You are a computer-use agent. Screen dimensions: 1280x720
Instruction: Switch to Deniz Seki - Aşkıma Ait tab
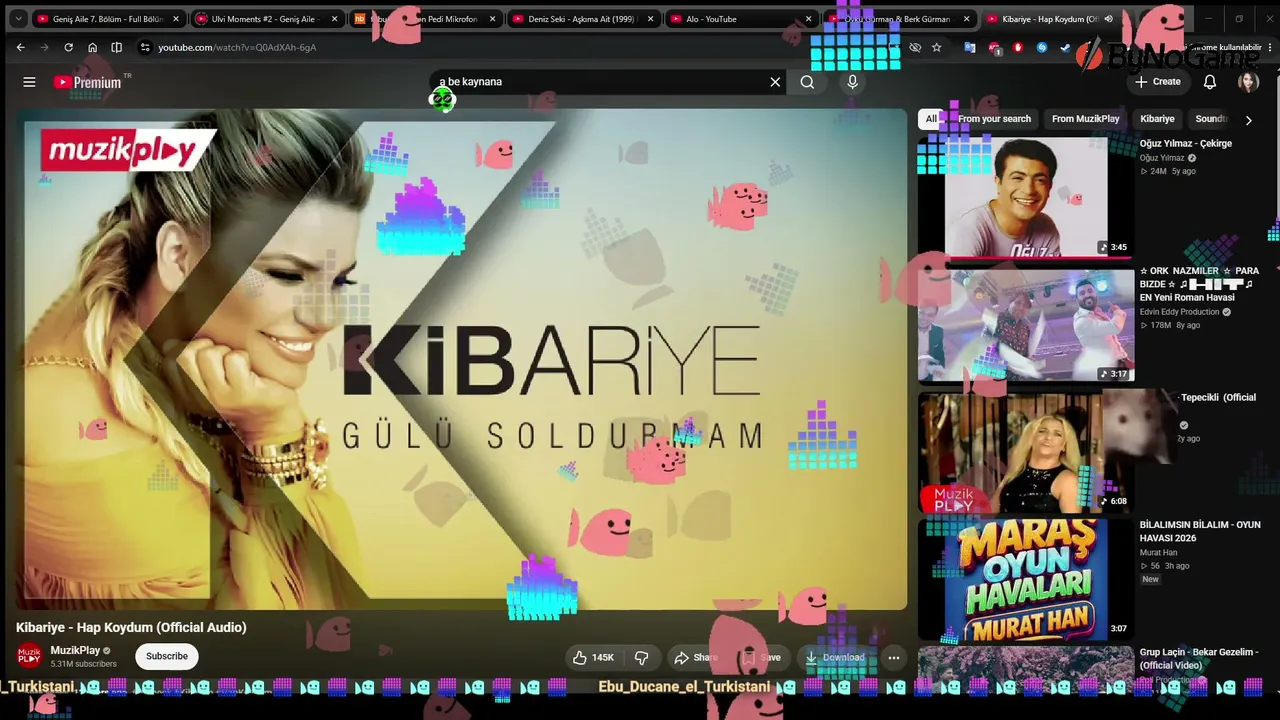tap(582, 19)
